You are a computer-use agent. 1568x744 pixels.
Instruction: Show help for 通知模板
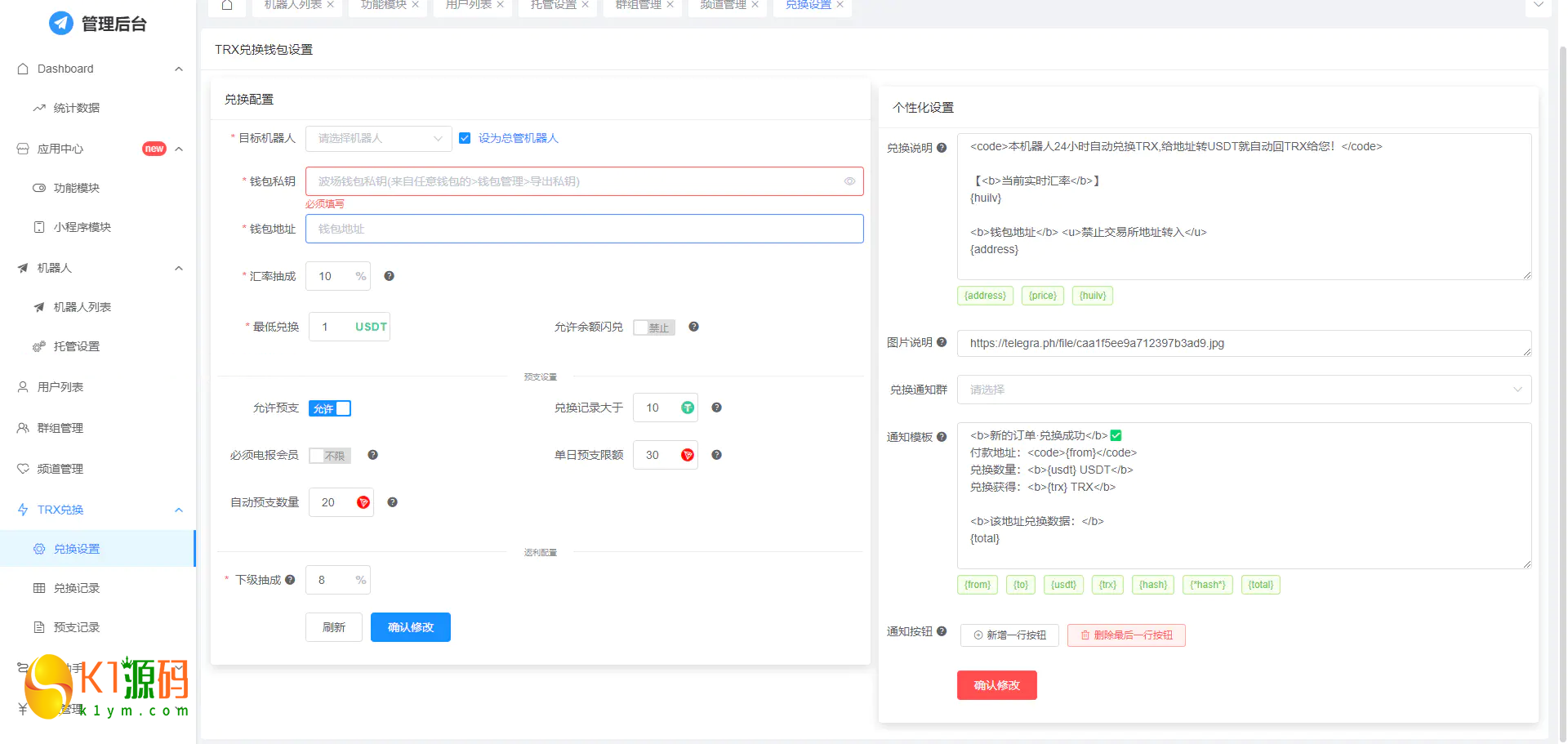[x=942, y=437]
